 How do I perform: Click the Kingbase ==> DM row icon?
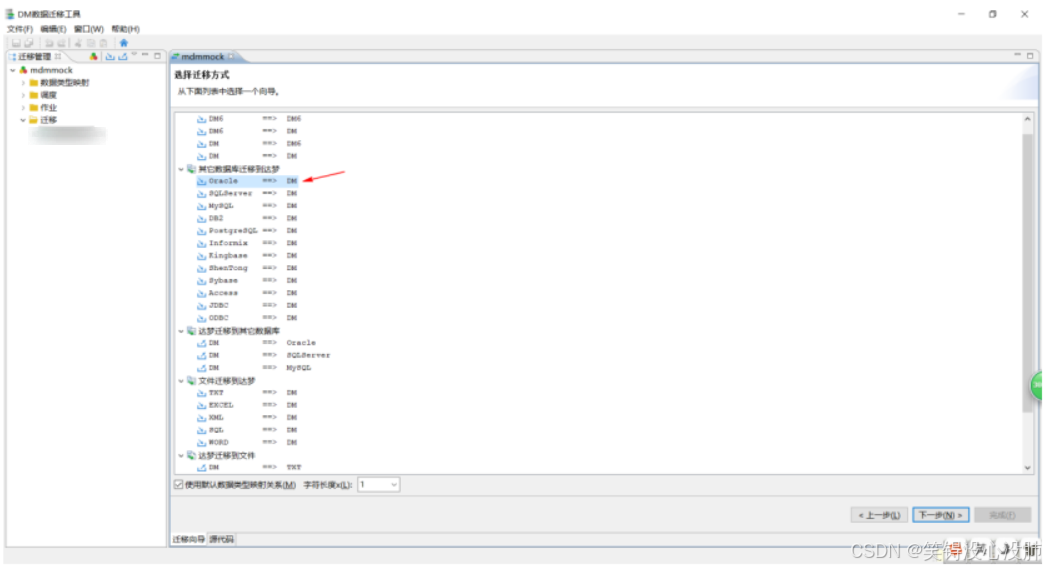tap(201, 256)
